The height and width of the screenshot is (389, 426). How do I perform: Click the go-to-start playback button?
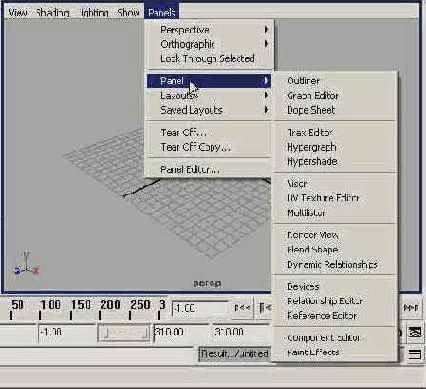point(242,308)
